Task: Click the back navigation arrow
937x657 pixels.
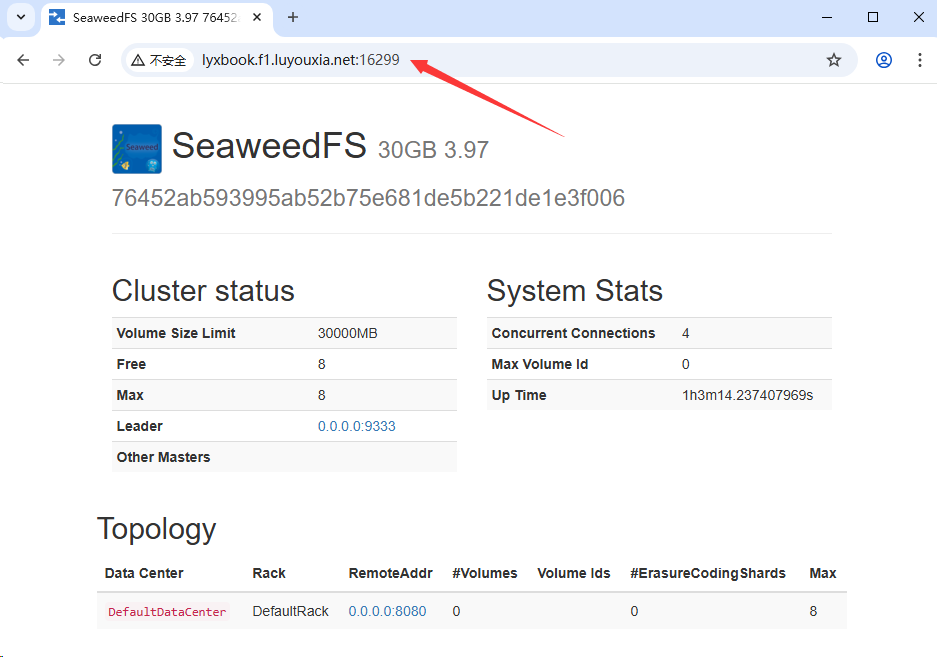Action: click(x=23, y=60)
